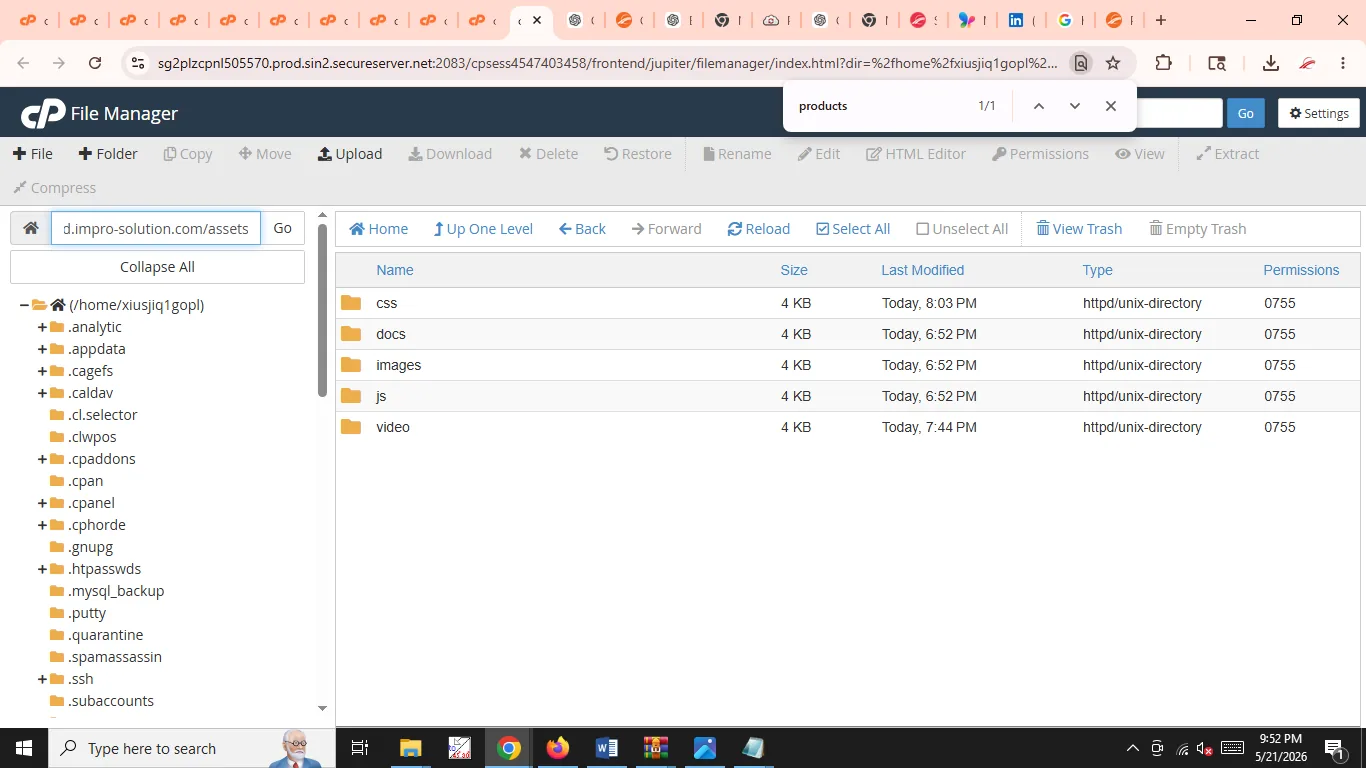1366x768 pixels.
Task: Click Empty Trash
Action: (1198, 229)
